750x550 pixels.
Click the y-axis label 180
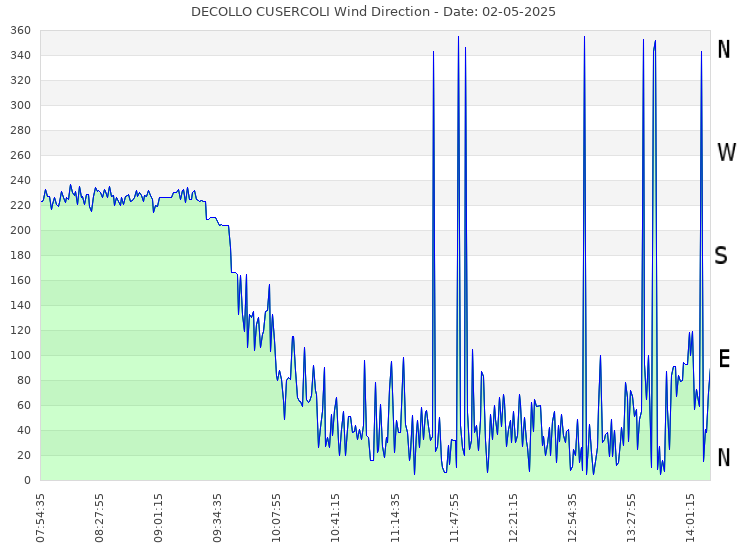21,255
